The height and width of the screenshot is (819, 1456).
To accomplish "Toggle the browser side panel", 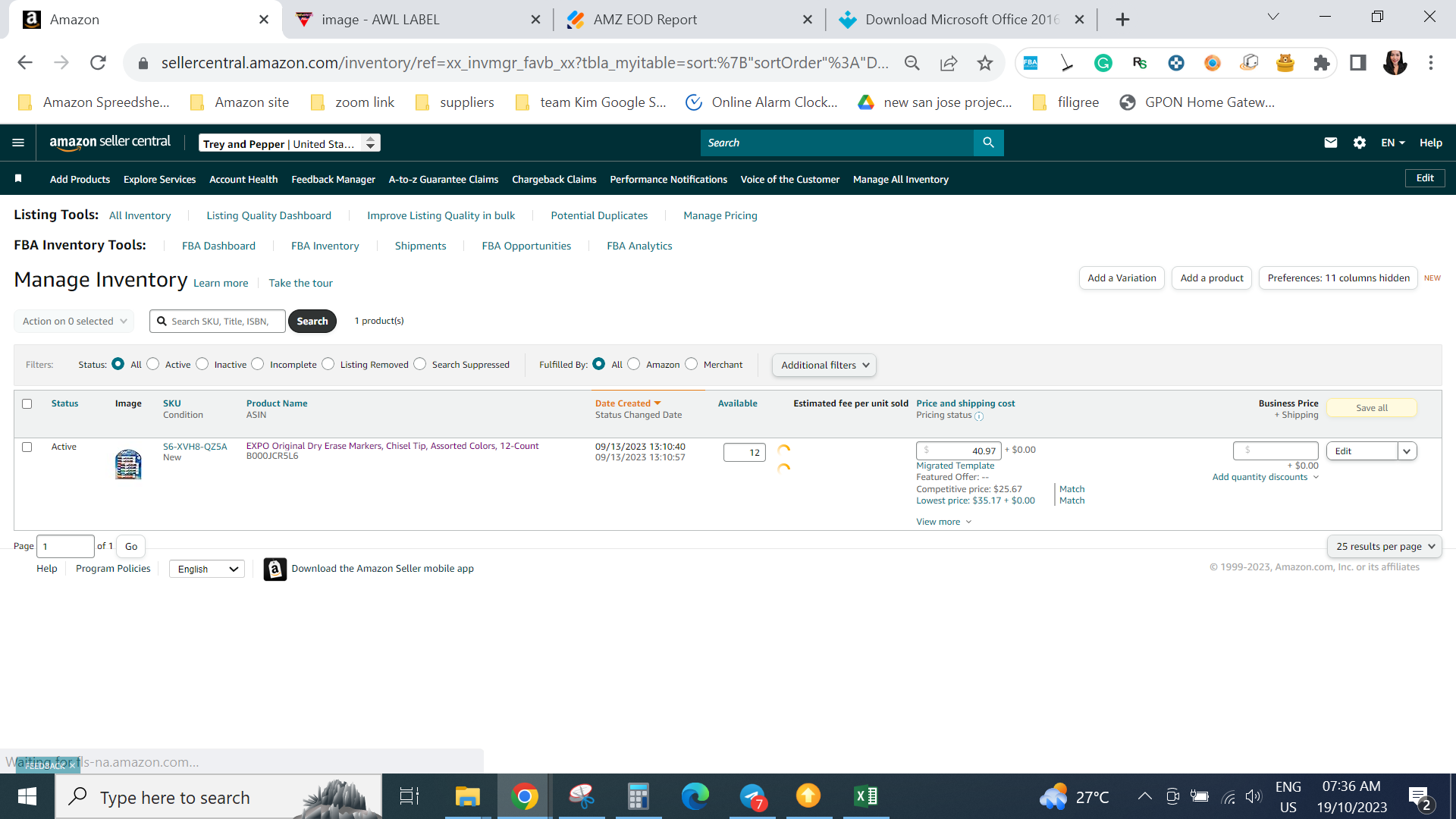I will [x=1358, y=63].
